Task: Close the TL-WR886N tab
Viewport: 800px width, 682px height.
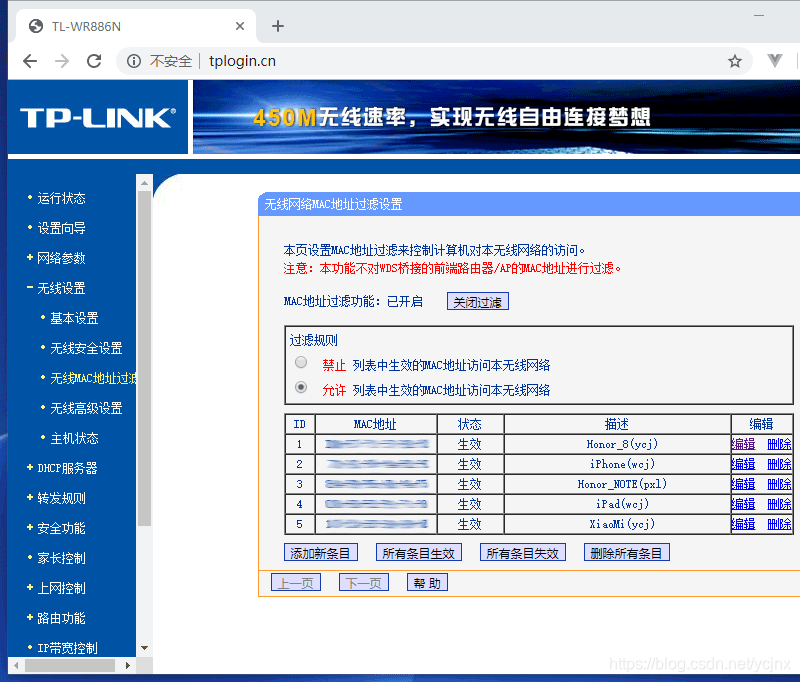Action: 240,26
